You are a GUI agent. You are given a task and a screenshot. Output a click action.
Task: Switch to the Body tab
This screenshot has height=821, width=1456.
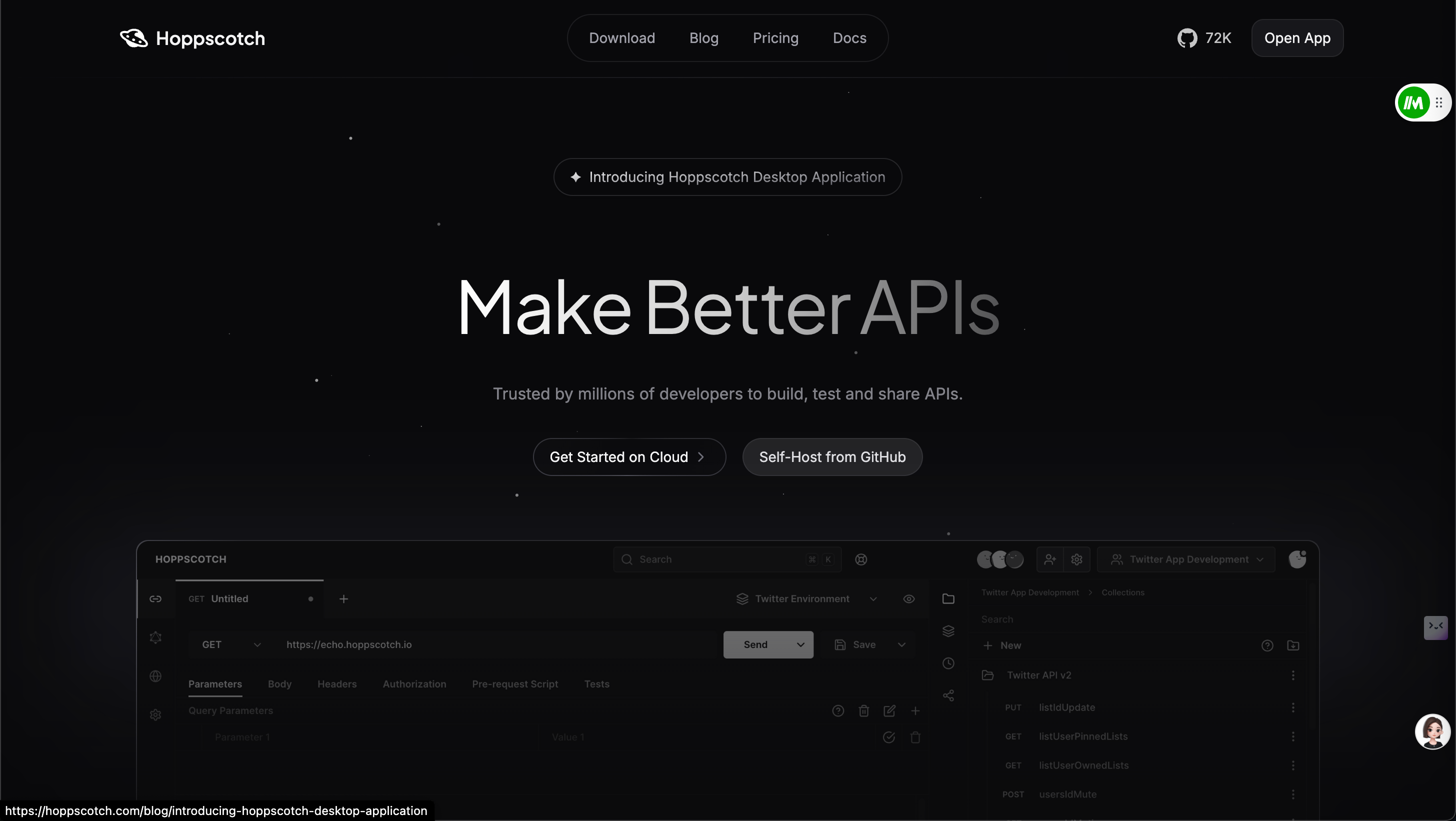(x=280, y=684)
